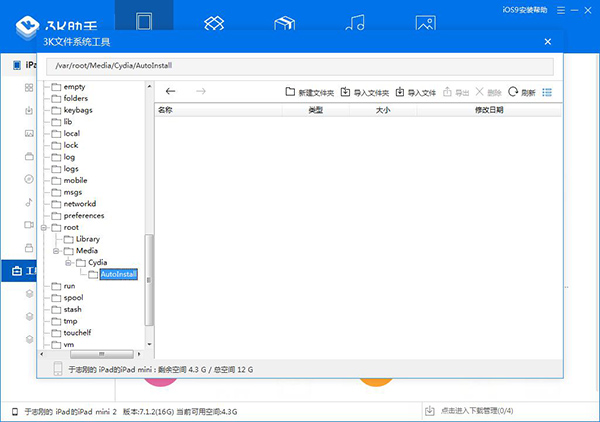Toggle the list view mode icon
600x422 pixels.
(x=547, y=92)
